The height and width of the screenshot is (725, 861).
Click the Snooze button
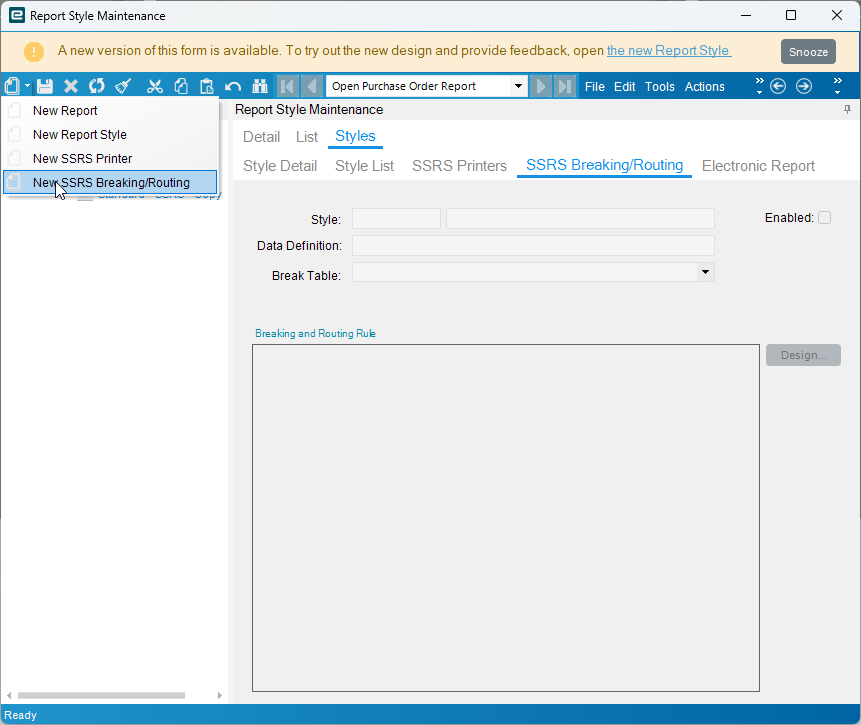point(808,51)
